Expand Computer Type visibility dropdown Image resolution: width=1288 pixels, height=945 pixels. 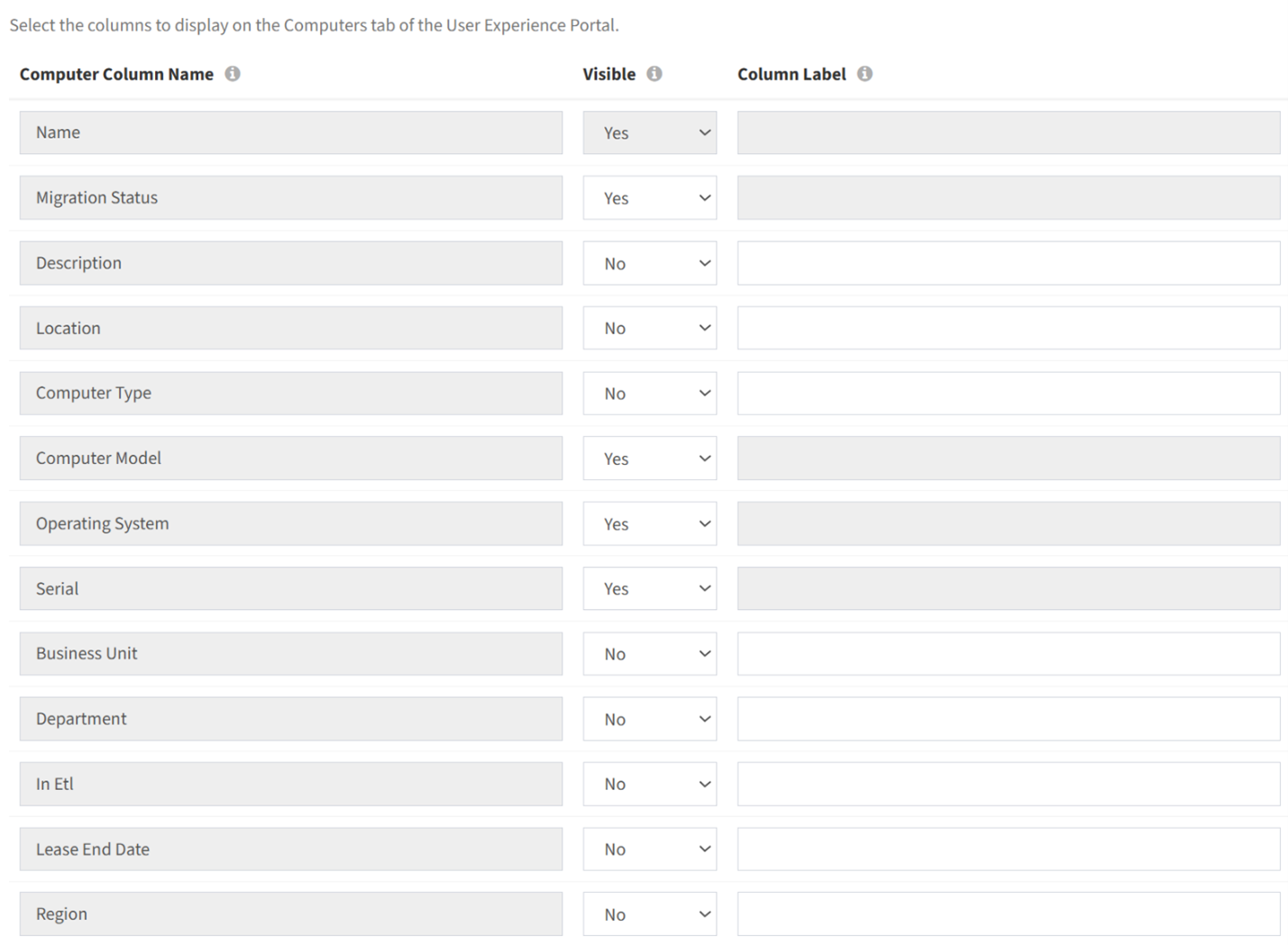click(x=650, y=393)
